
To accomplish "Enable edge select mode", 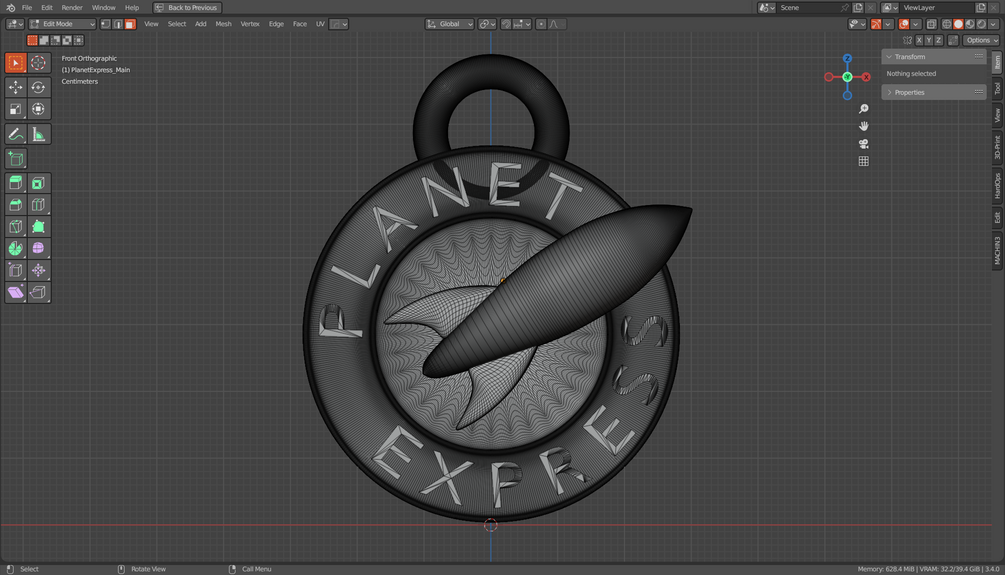I will pos(118,24).
